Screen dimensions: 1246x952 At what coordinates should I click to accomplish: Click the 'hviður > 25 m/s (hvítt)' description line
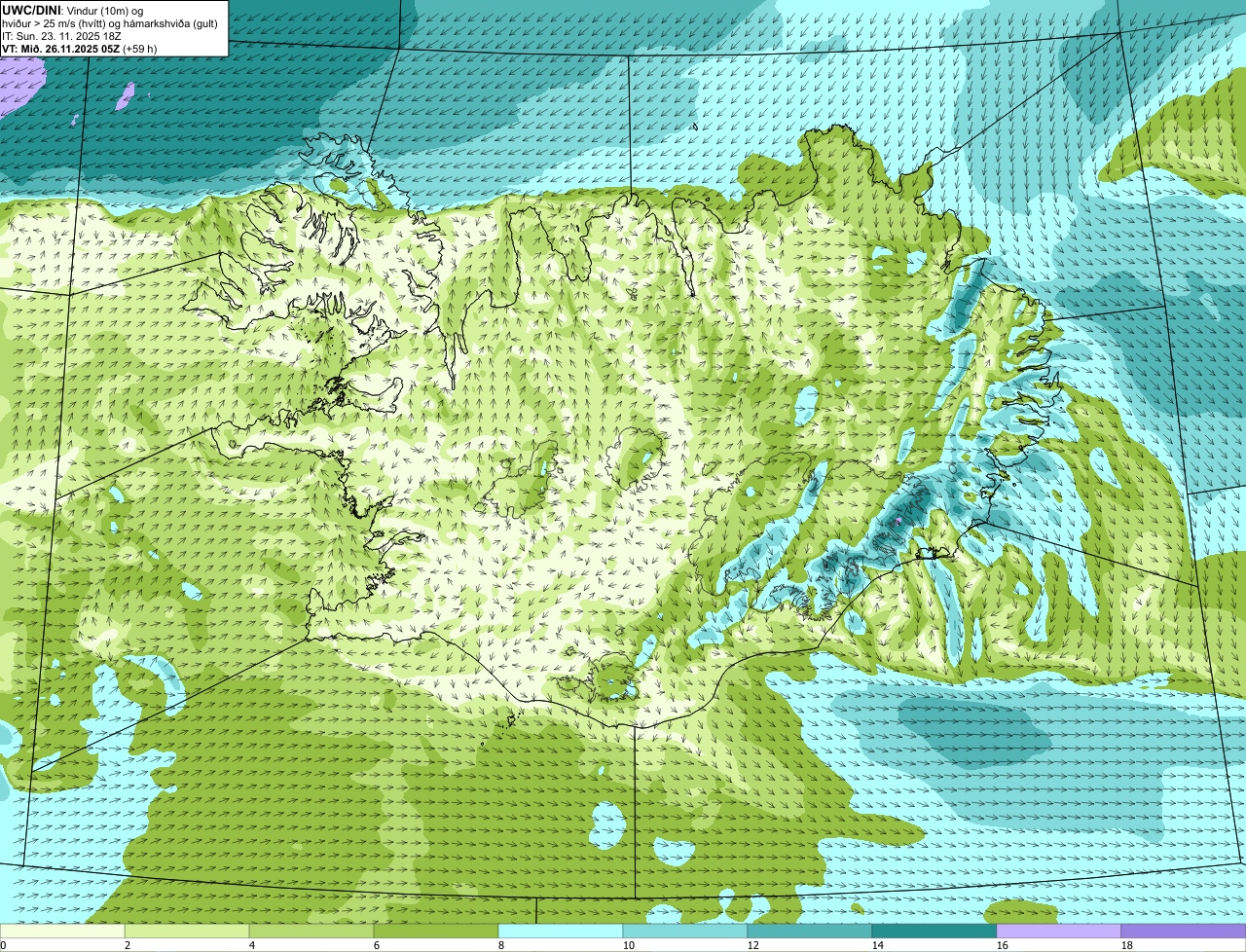pyautogui.click(x=110, y=23)
